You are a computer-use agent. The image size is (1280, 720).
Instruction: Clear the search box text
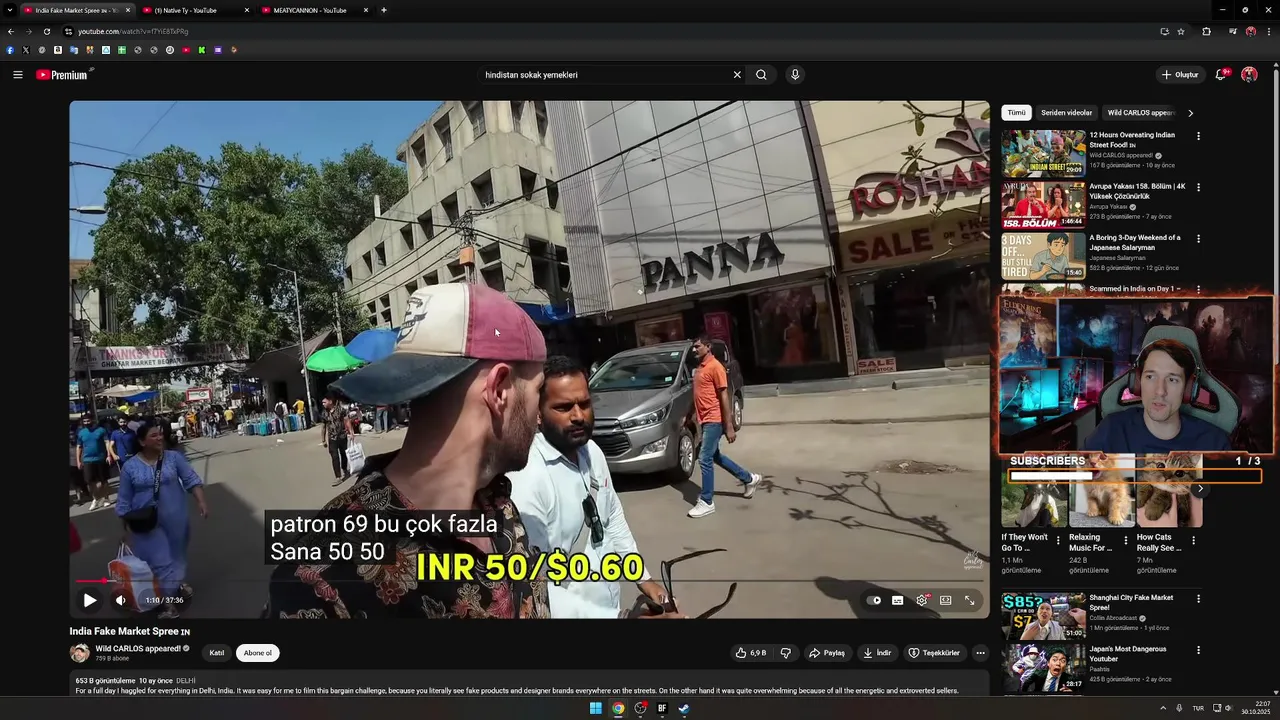coord(737,75)
